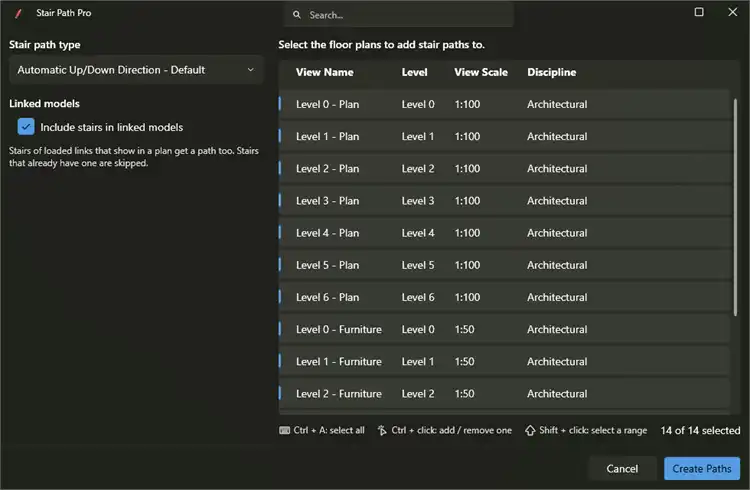The image size is (750, 490).
Task: Click the 1:100 scale of Level 0 - Plan
Action: [467, 104]
